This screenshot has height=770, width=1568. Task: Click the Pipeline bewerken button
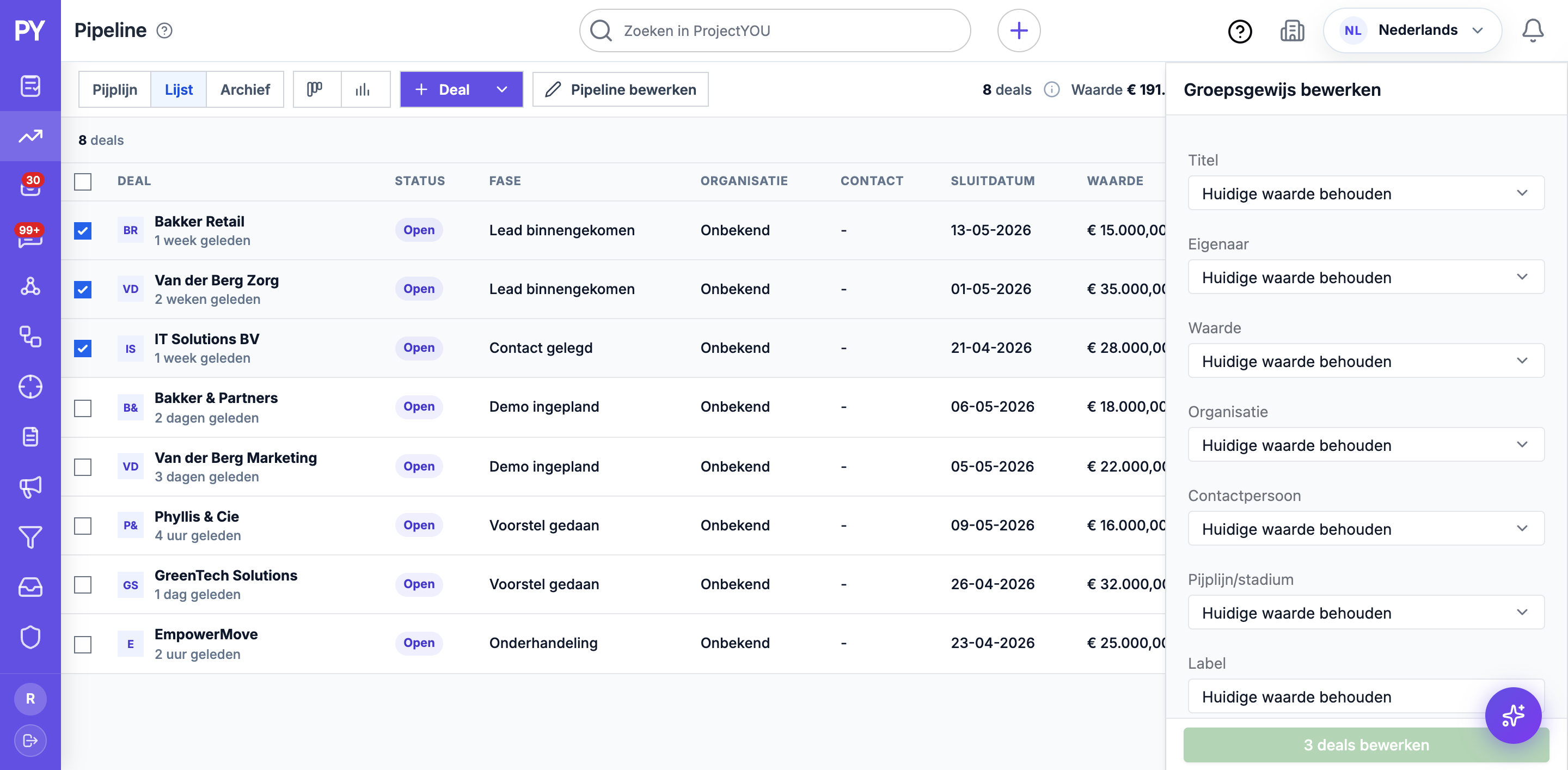point(620,89)
